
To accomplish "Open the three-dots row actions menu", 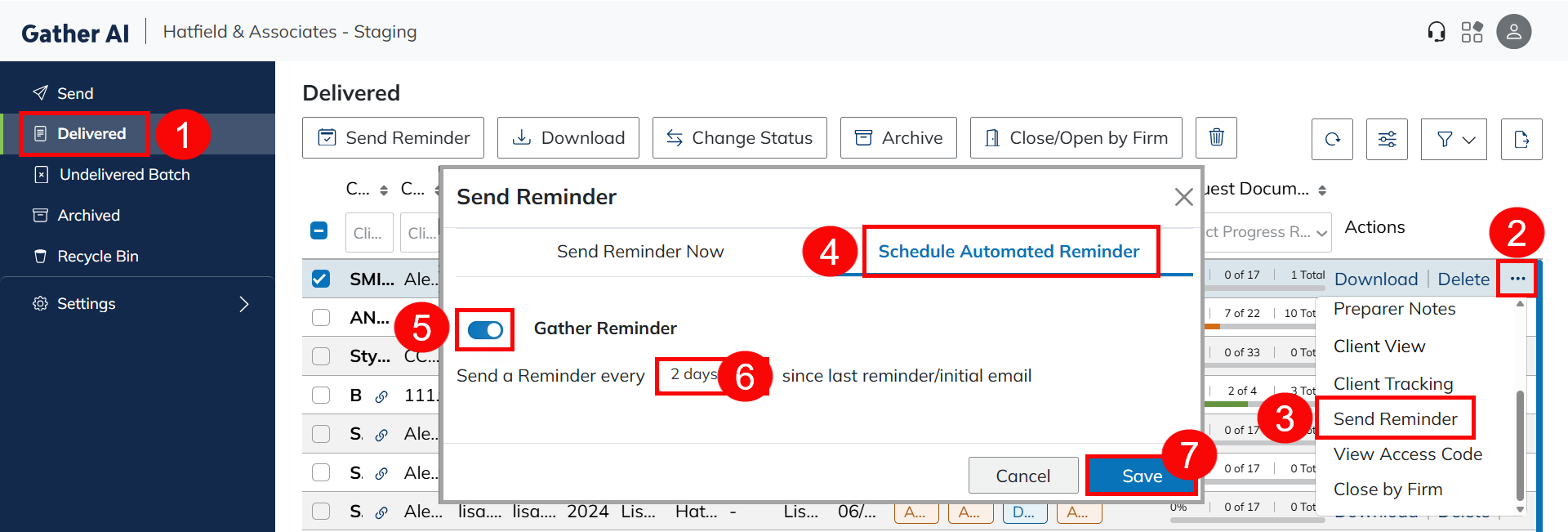I will [1517, 279].
